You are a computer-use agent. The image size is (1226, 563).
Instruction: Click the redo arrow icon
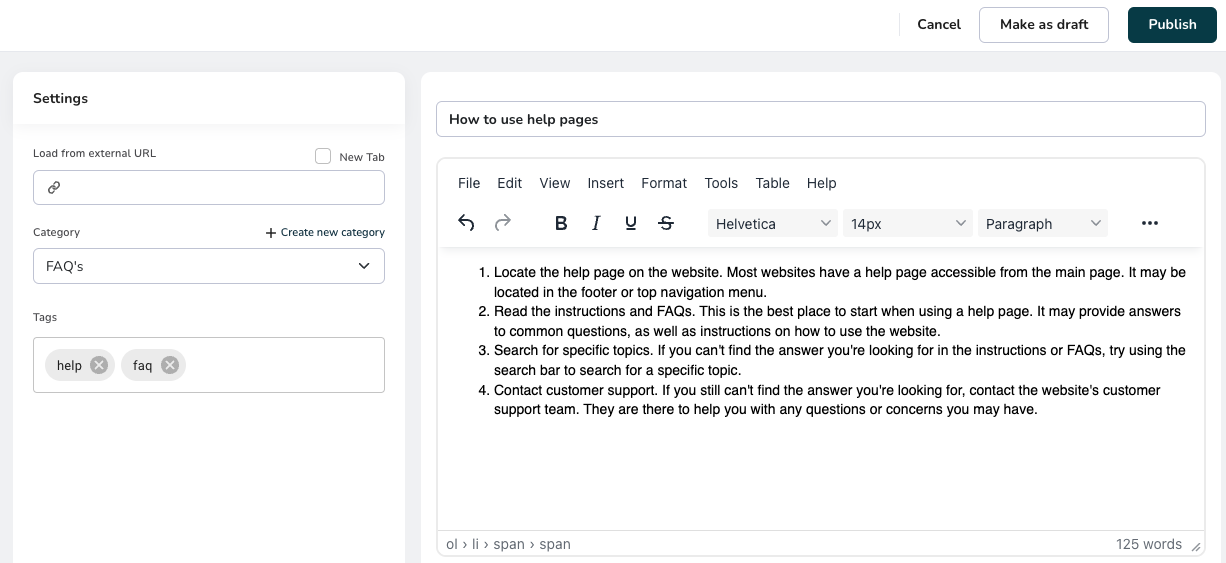pos(503,223)
